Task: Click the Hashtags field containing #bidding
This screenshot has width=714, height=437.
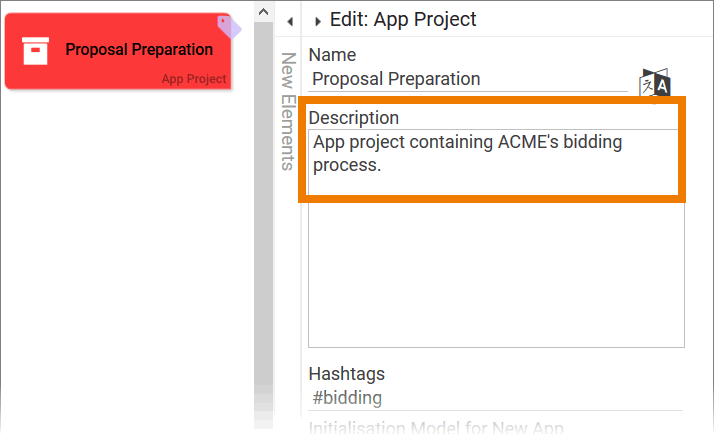Action: (495, 398)
